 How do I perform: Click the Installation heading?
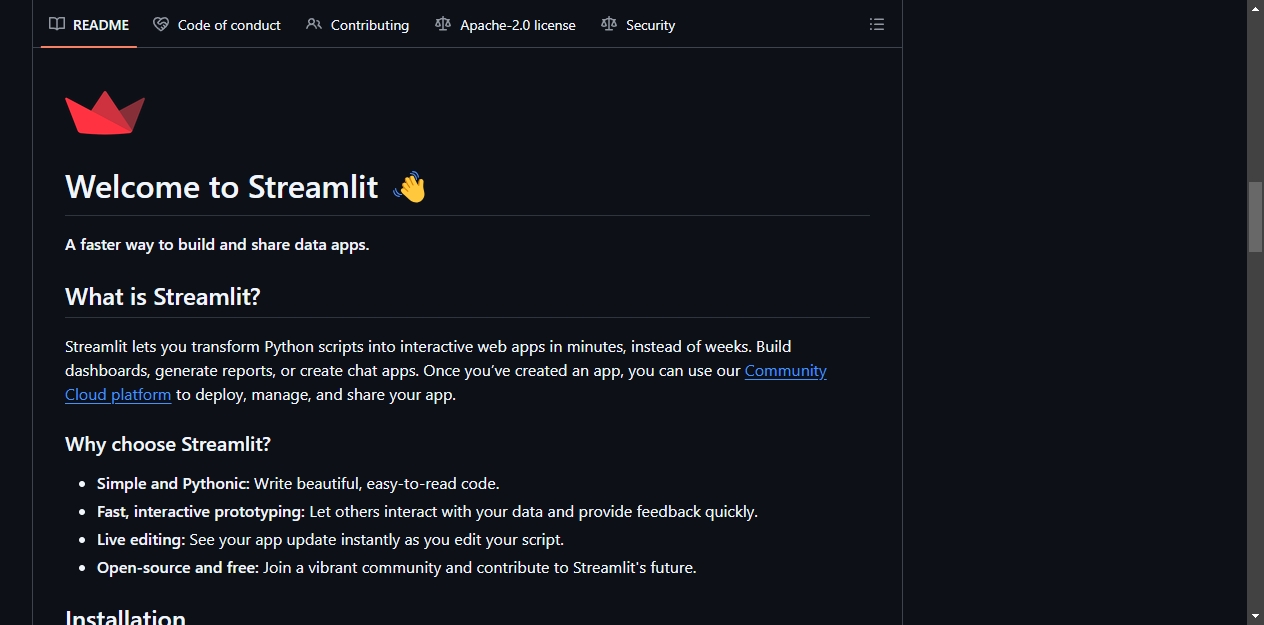[x=126, y=618]
